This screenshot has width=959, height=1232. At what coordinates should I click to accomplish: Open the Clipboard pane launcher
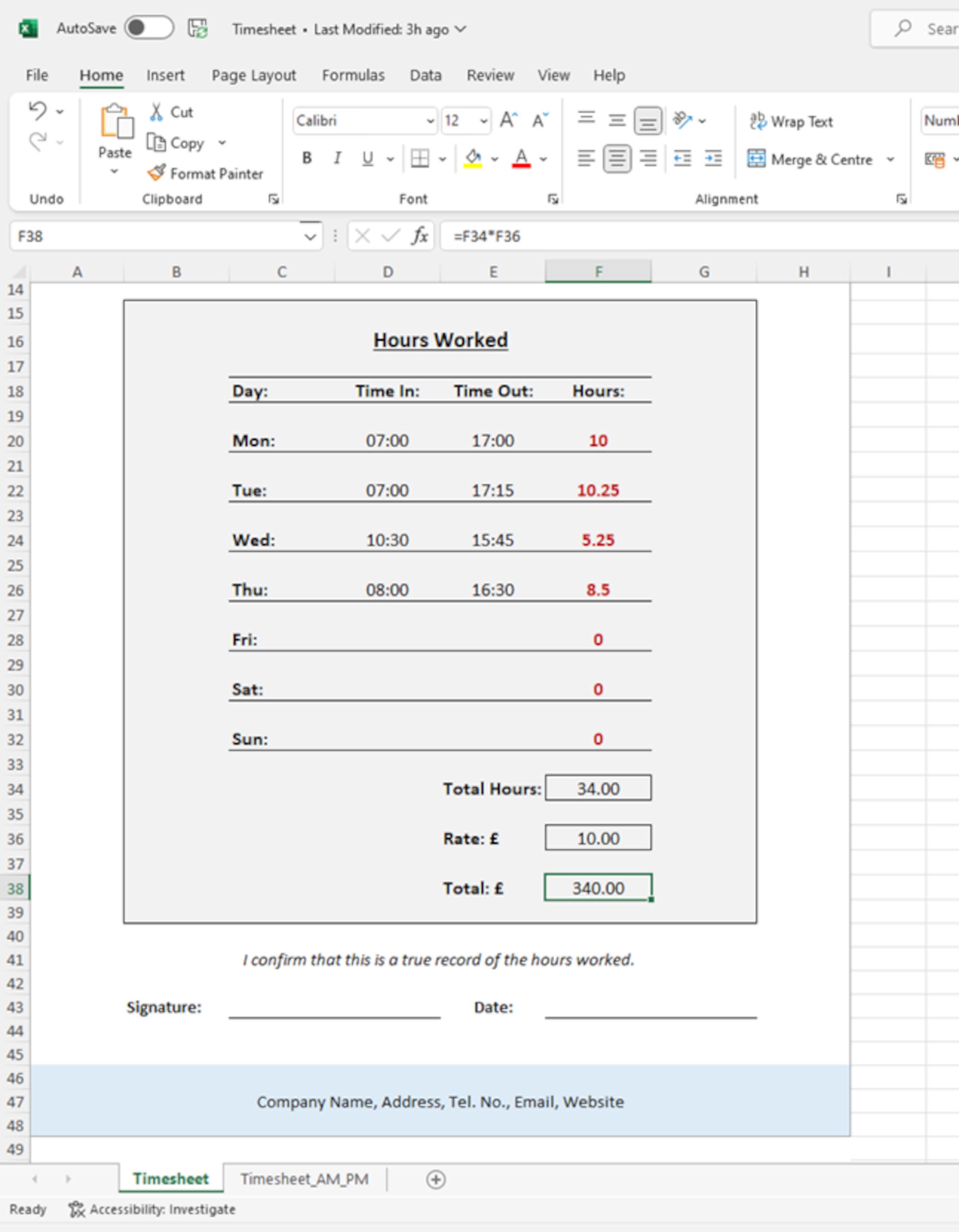coord(274,198)
